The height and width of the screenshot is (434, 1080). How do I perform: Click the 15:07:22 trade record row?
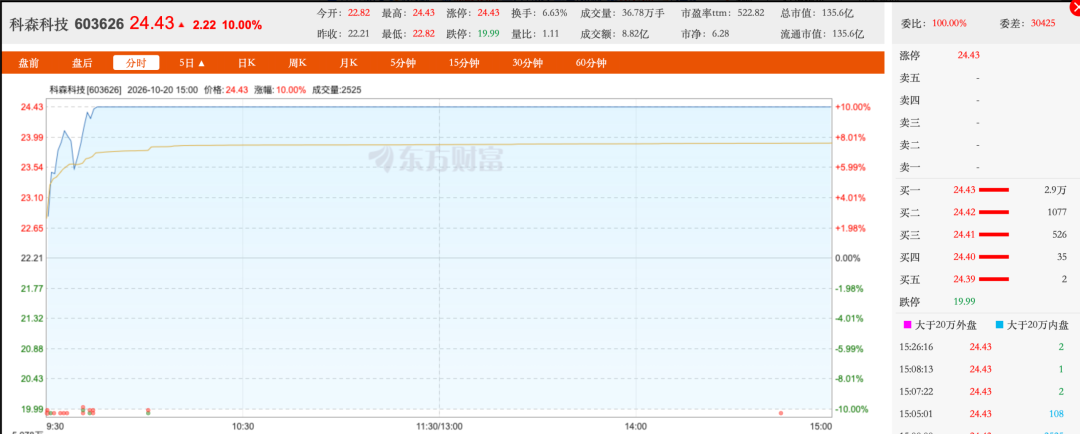click(x=984, y=391)
